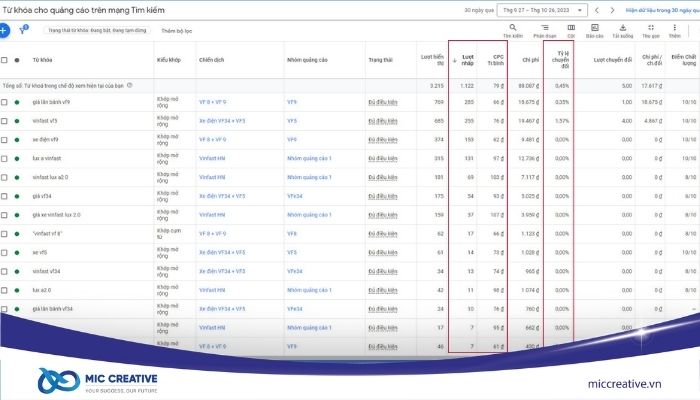
Task: Click the Báo cáo report icon
Action: [595, 28]
